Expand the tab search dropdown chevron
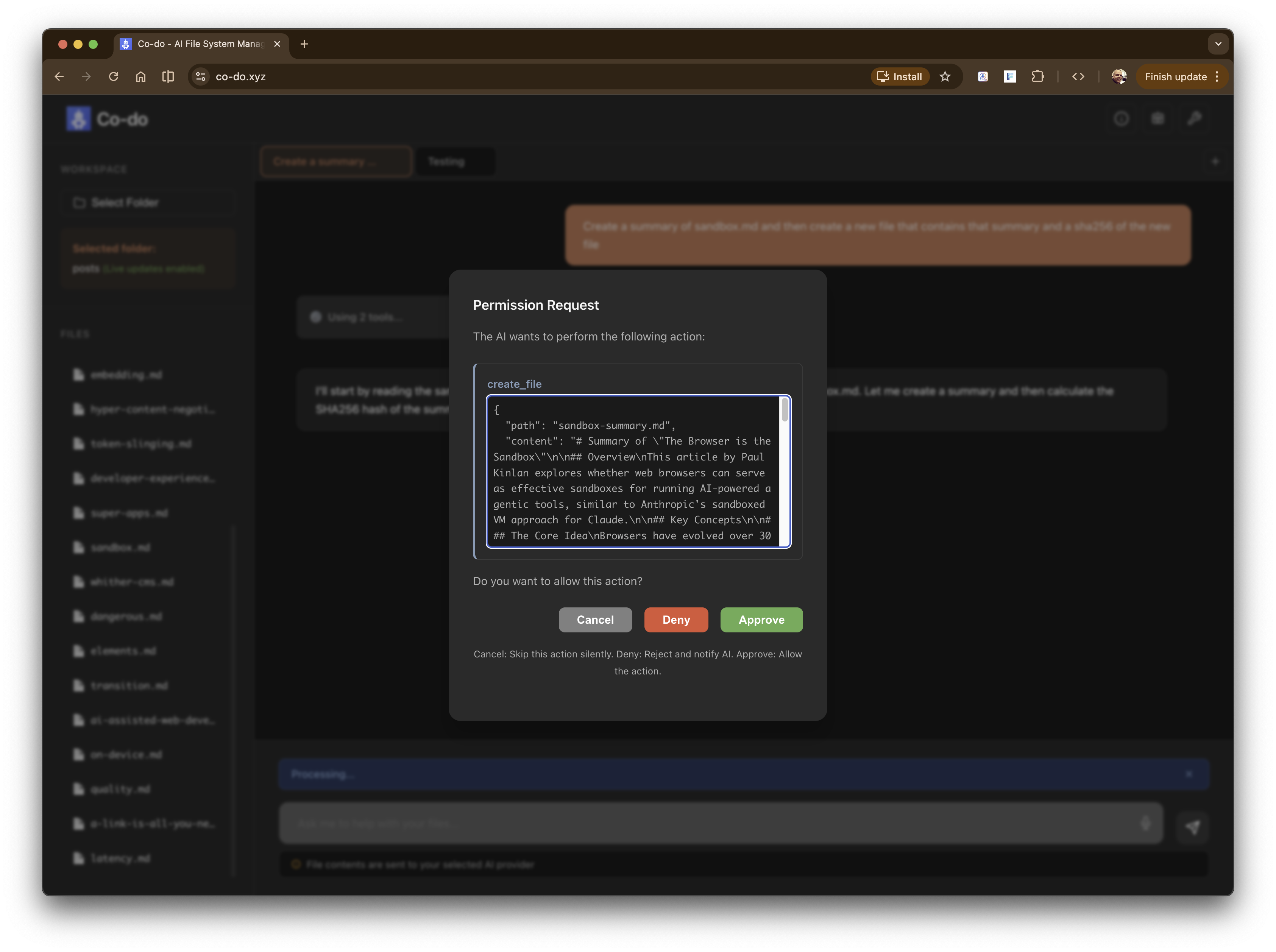 click(x=1218, y=44)
